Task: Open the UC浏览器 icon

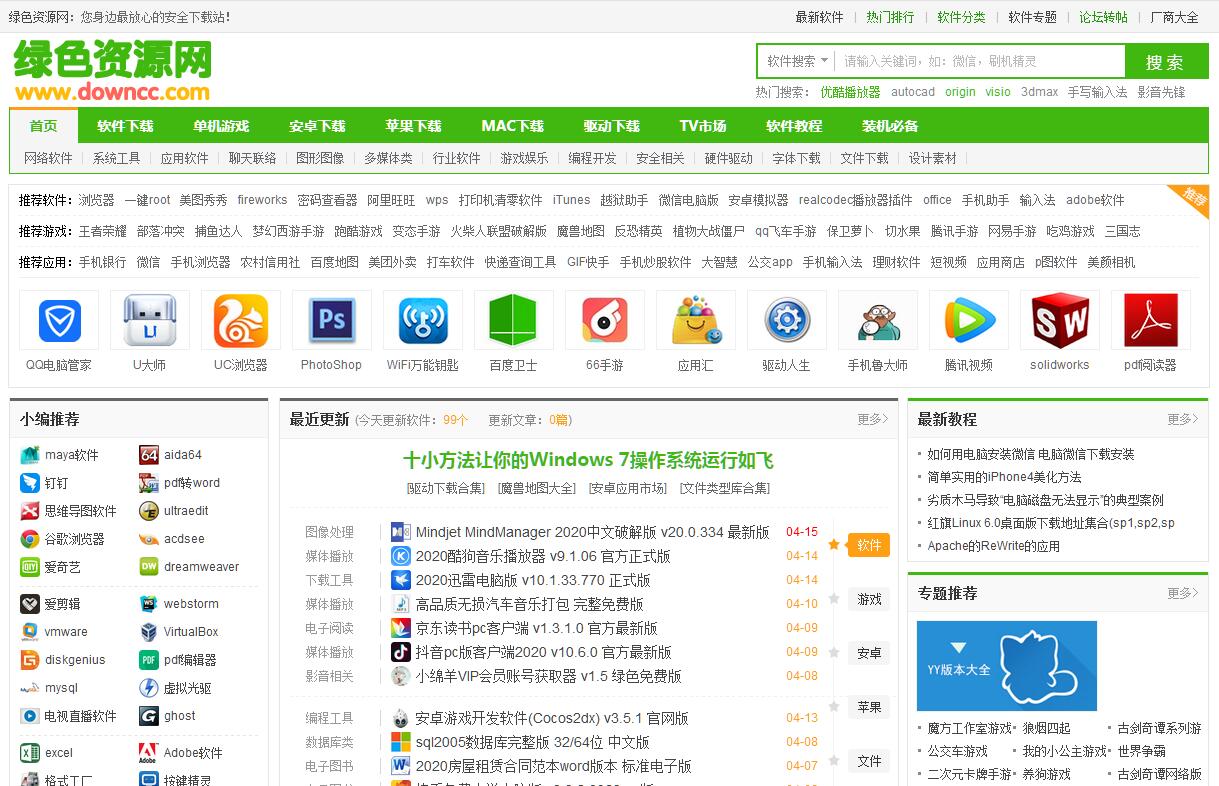Action: click(241, 321)
